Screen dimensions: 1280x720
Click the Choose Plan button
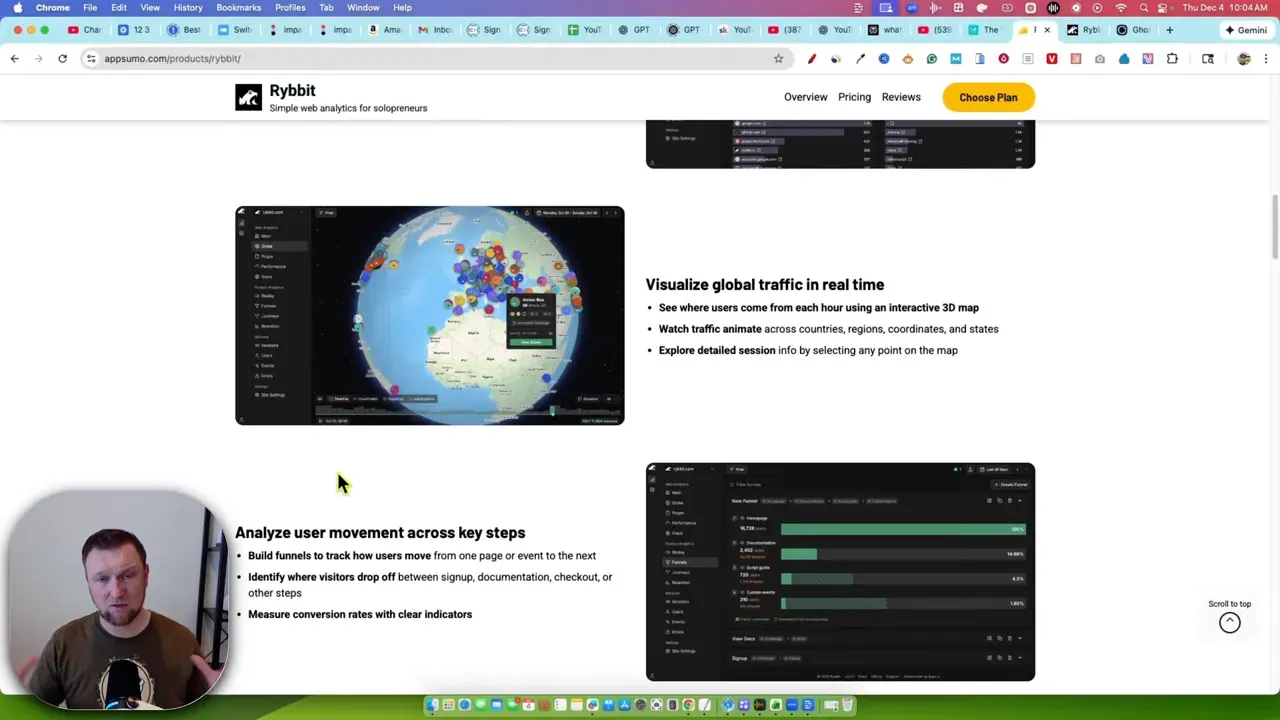click(x=988, y=97)
